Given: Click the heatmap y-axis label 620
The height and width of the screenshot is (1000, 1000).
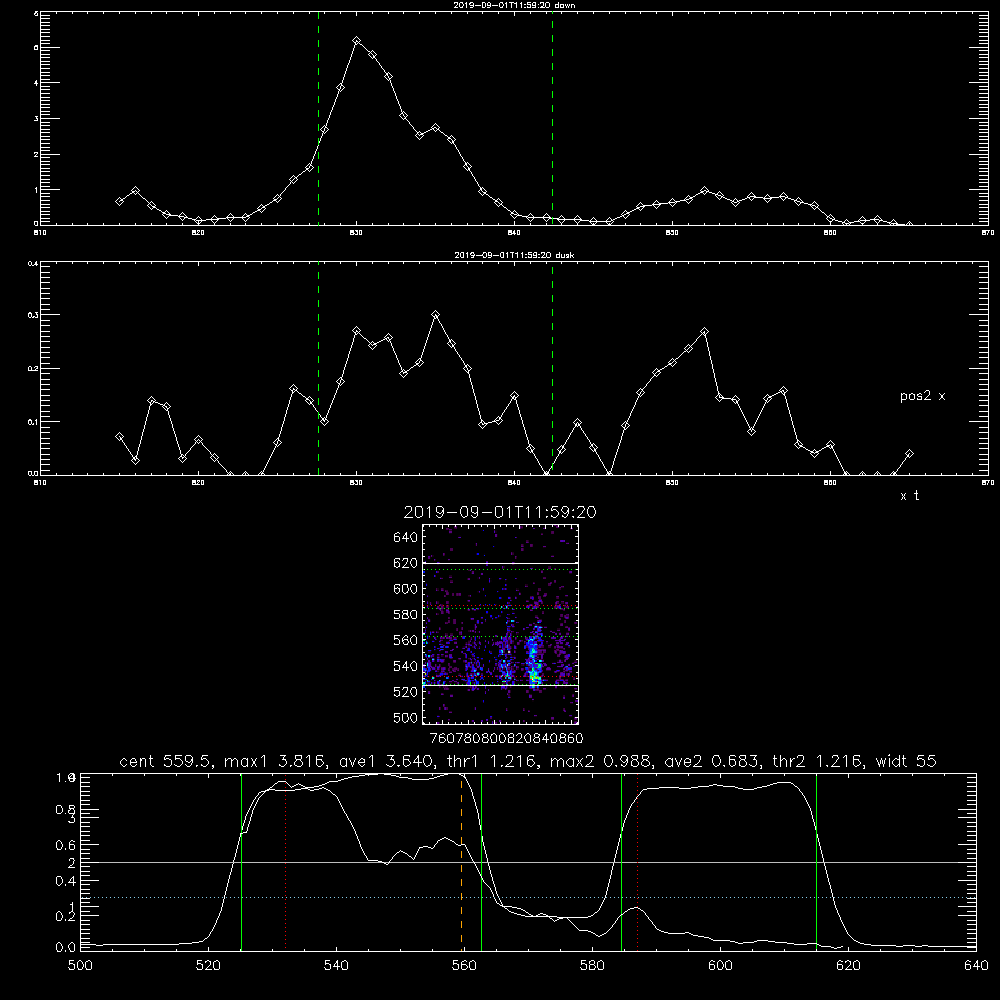Looking at the screenshot, I should pos(405,563).
